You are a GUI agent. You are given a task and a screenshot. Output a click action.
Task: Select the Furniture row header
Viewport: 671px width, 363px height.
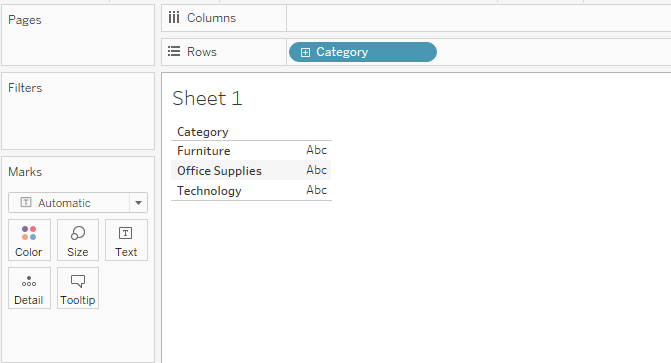tap(204, 151)
